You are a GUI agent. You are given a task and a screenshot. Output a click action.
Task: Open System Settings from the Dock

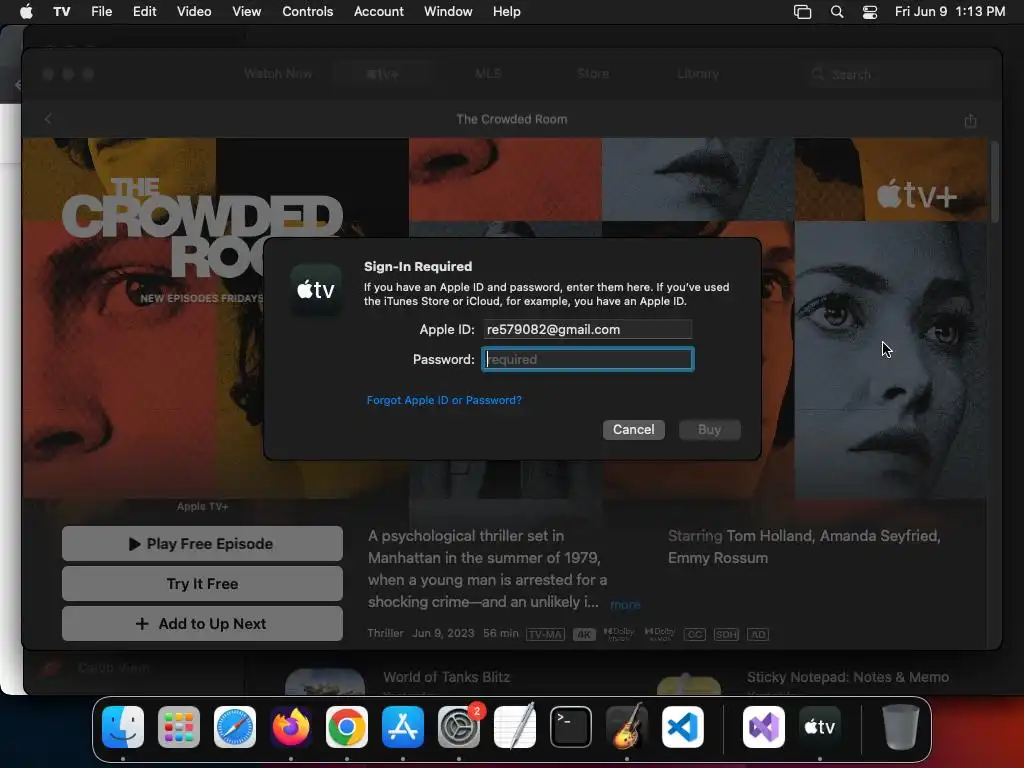(x=459, y=727)
